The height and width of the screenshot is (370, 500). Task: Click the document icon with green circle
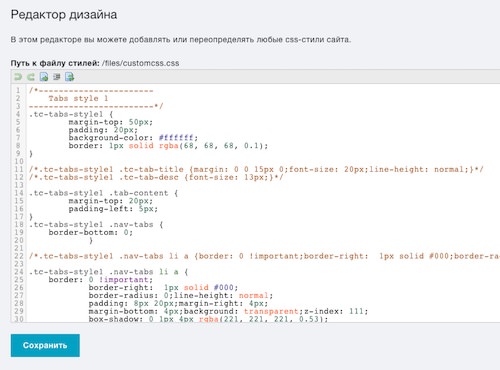(x=44, y=77)
